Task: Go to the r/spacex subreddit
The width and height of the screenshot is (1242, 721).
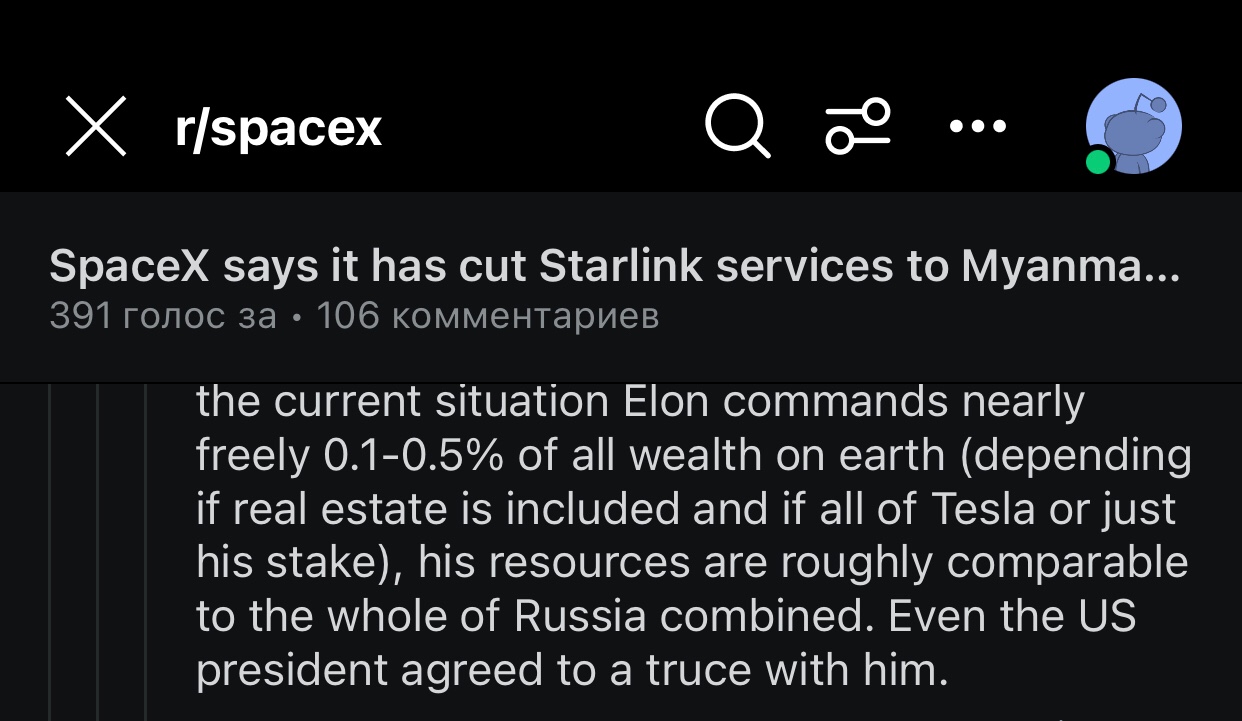Action: (278, 128)
